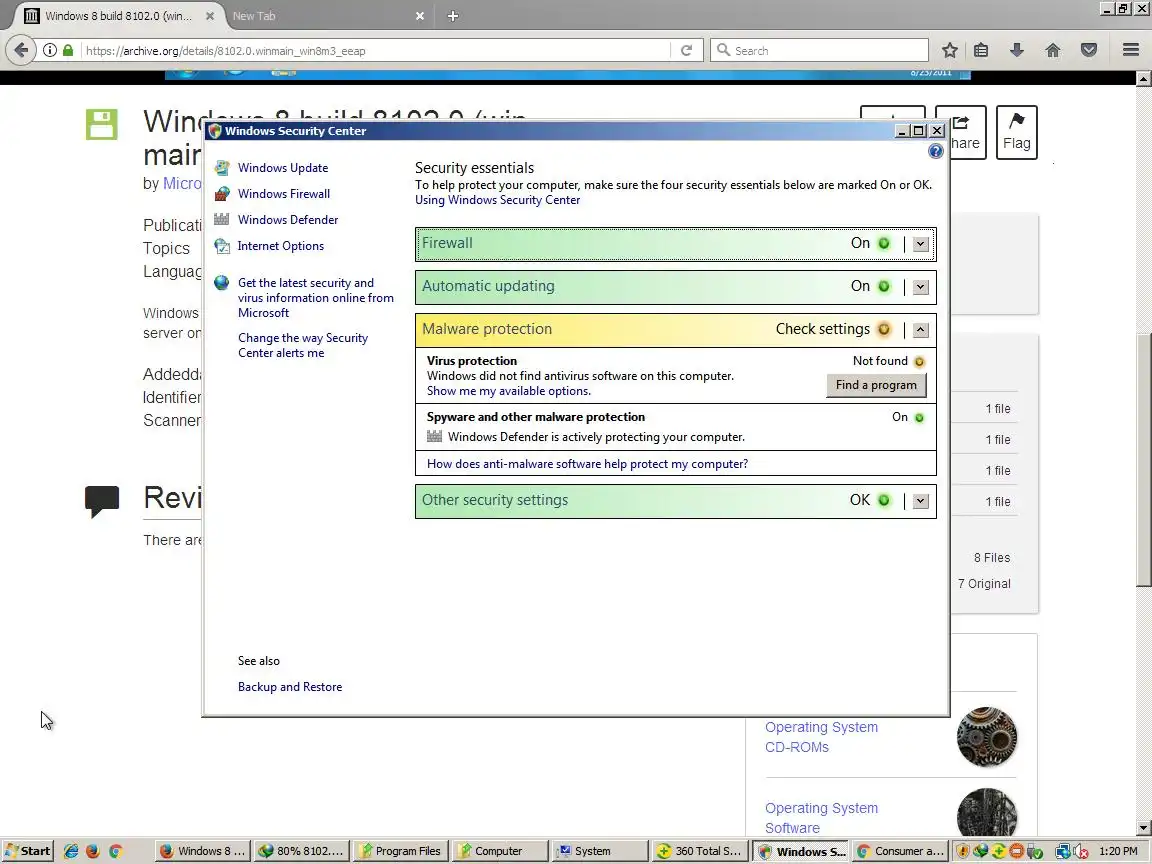This screenshot has width=1152, height=864.
Task: Launch Firefox from quick launch icon
Action: click(93, 851)
